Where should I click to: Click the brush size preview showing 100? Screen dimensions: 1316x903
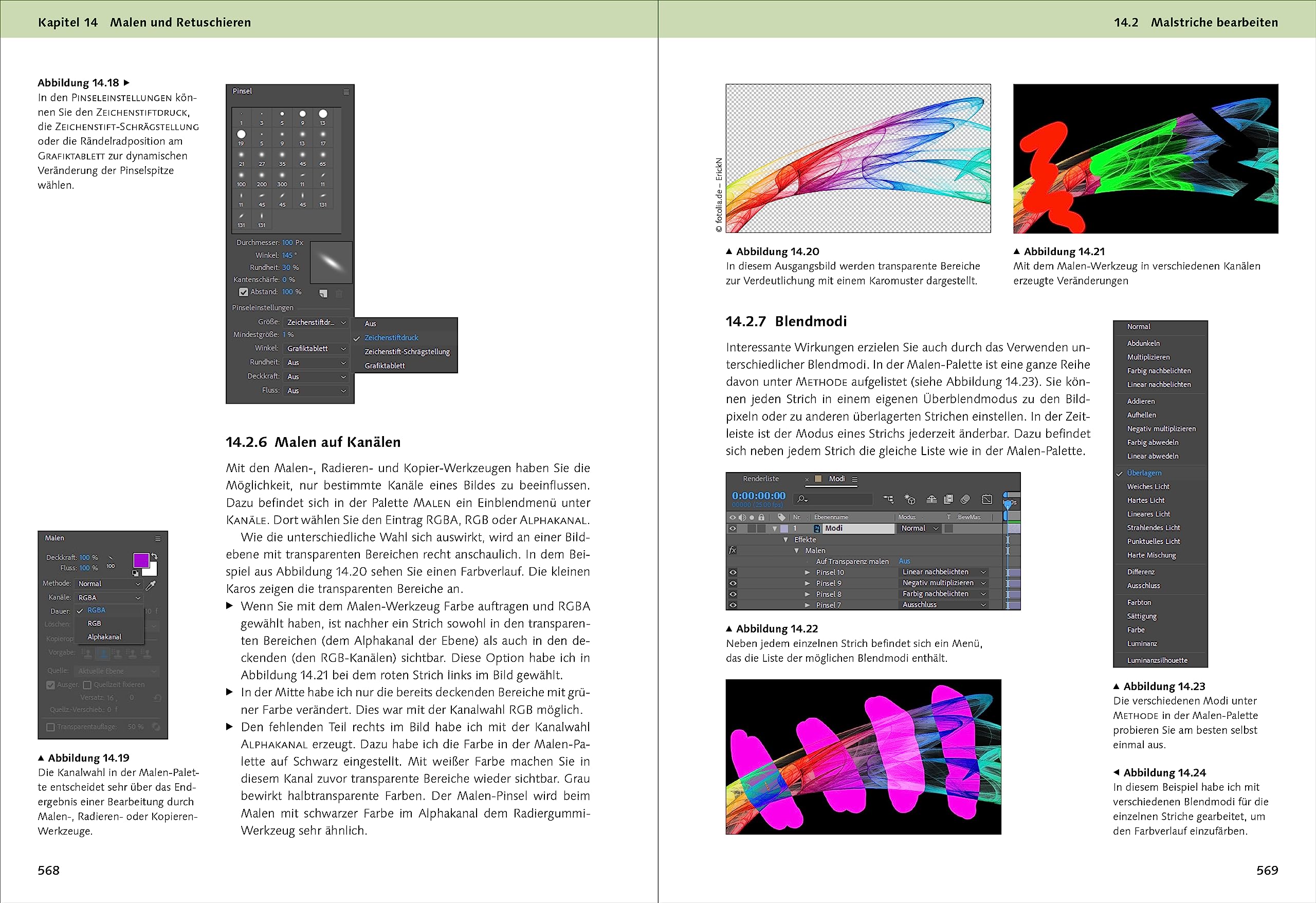tap(111, 562)
